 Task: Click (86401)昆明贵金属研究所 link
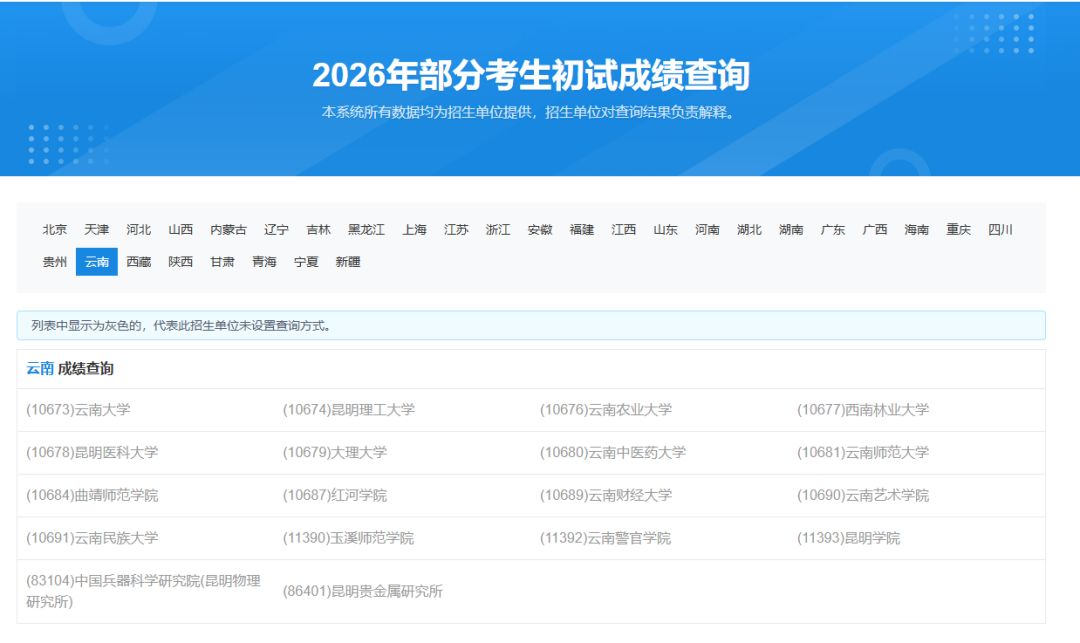pyautogui.click(x=363, y=592)
